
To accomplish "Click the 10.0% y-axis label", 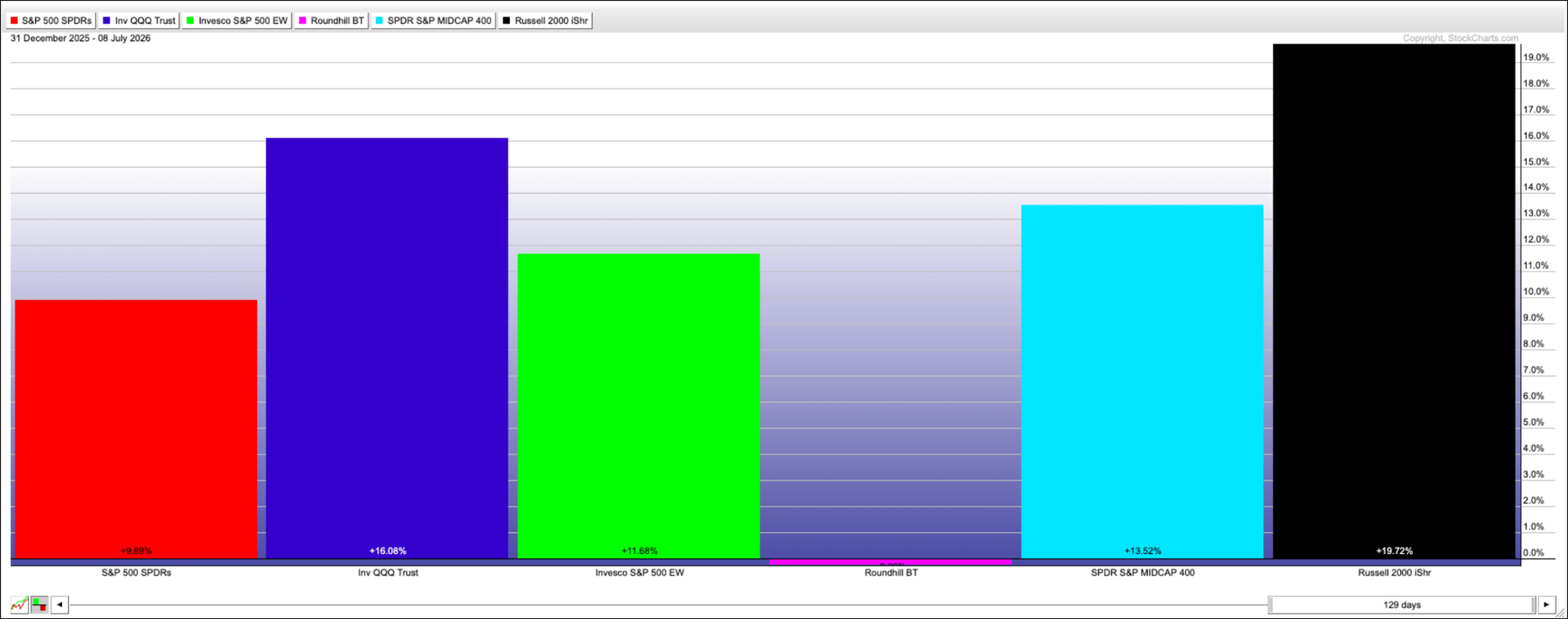I will click(1537, 291).
